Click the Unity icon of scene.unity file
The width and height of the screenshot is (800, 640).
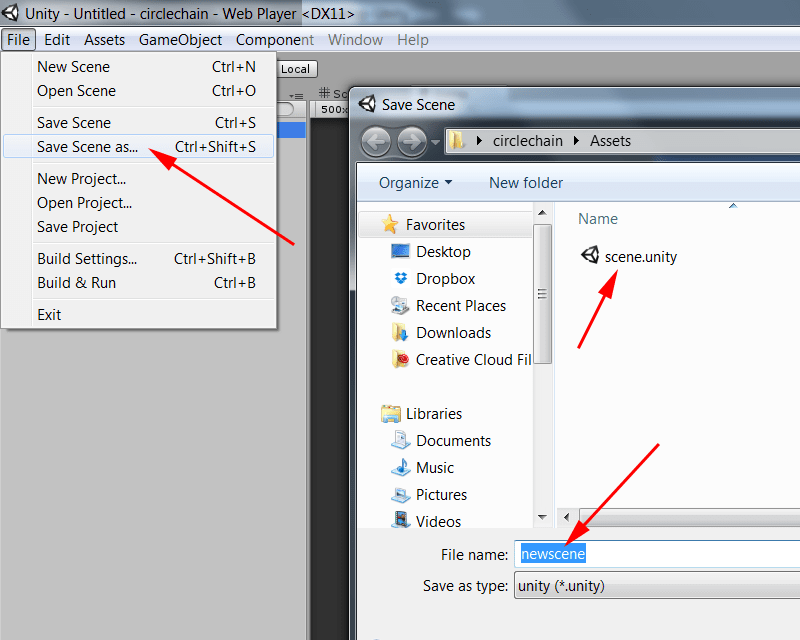click(x=590, y=255)
